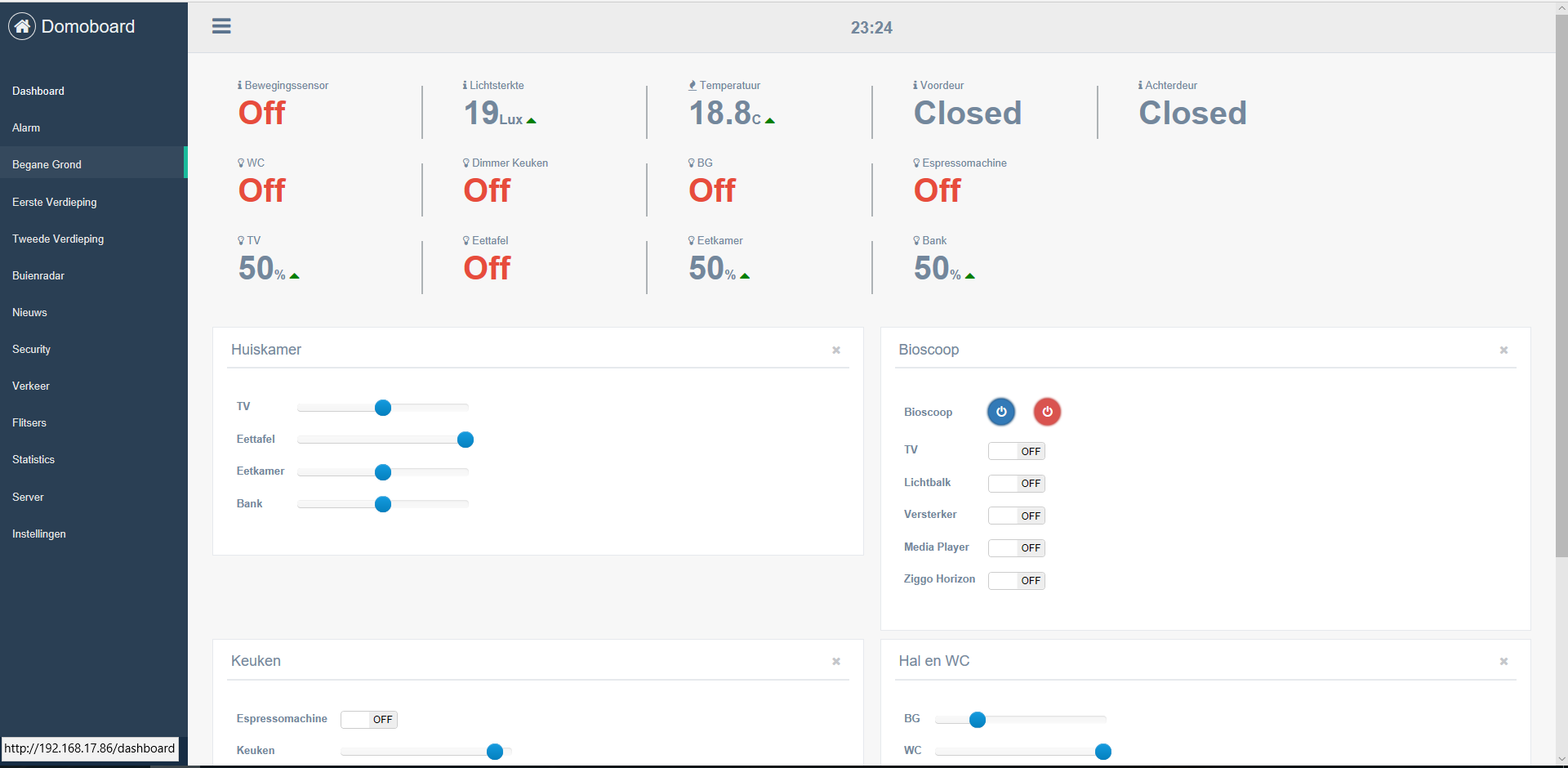Toggle the Bioscoop TV switch
The width and height of the screenshot is (1568, 768).
point(1017,451)
